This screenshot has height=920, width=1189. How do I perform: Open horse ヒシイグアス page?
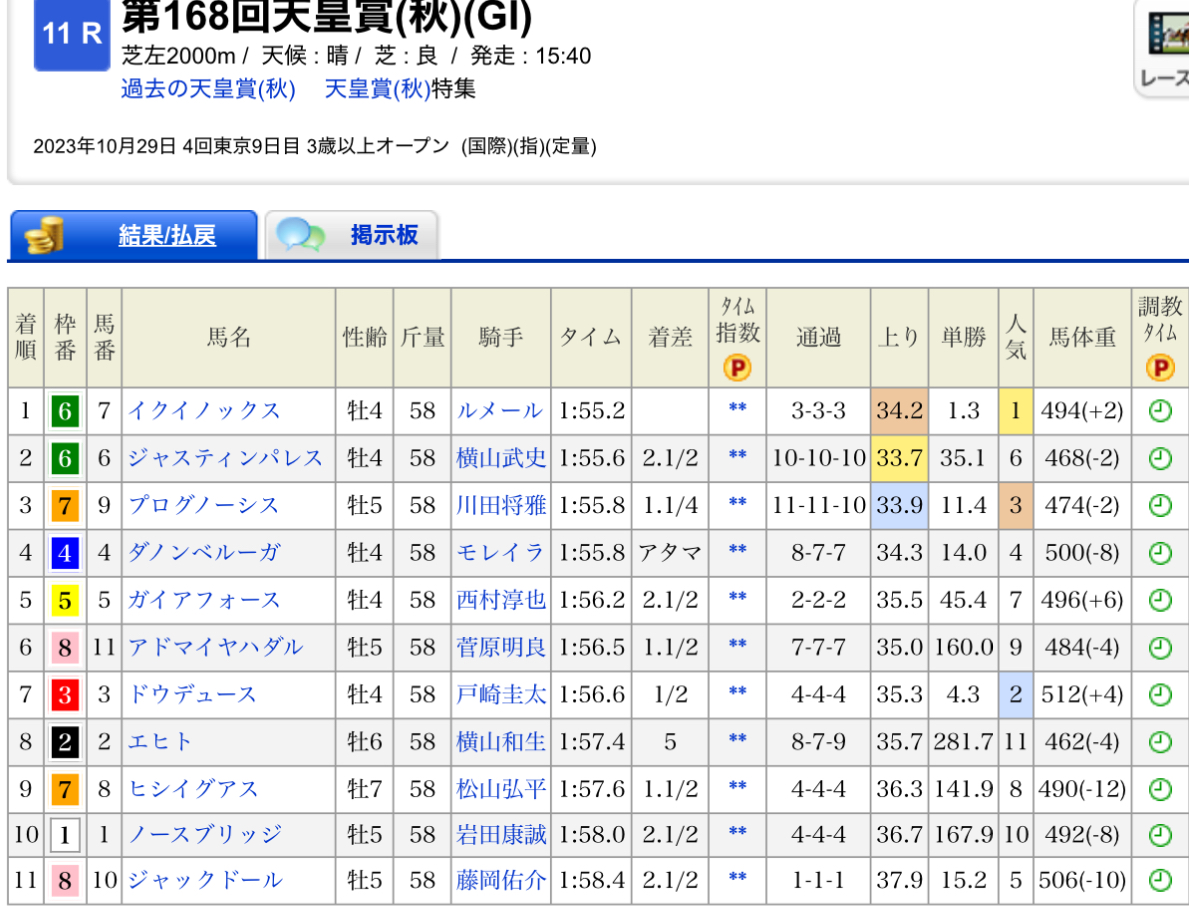point(193,789)
